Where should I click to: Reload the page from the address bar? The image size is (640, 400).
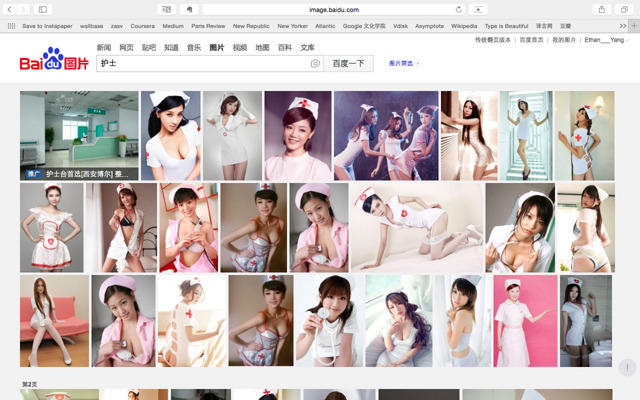(459, 9)
